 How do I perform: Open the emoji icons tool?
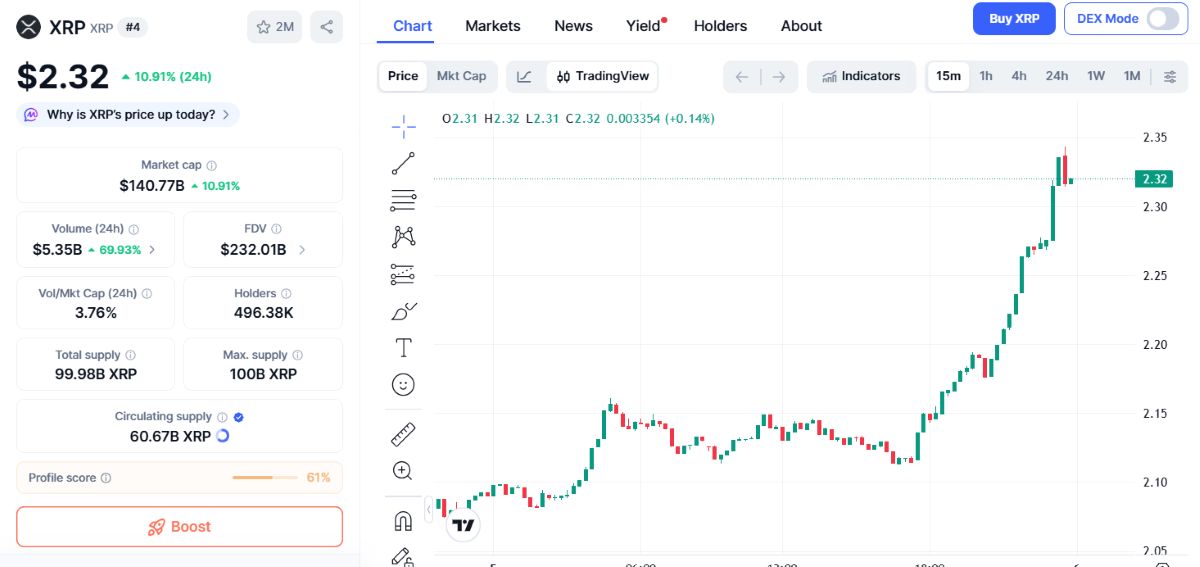[x=404, y=385]
